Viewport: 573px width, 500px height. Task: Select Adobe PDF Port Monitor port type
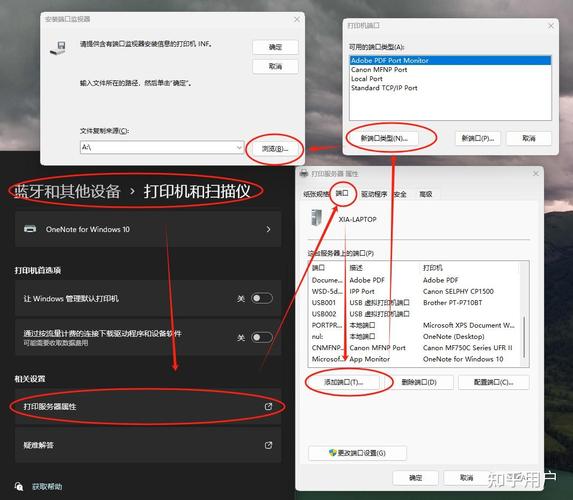[x=450, y=60]
